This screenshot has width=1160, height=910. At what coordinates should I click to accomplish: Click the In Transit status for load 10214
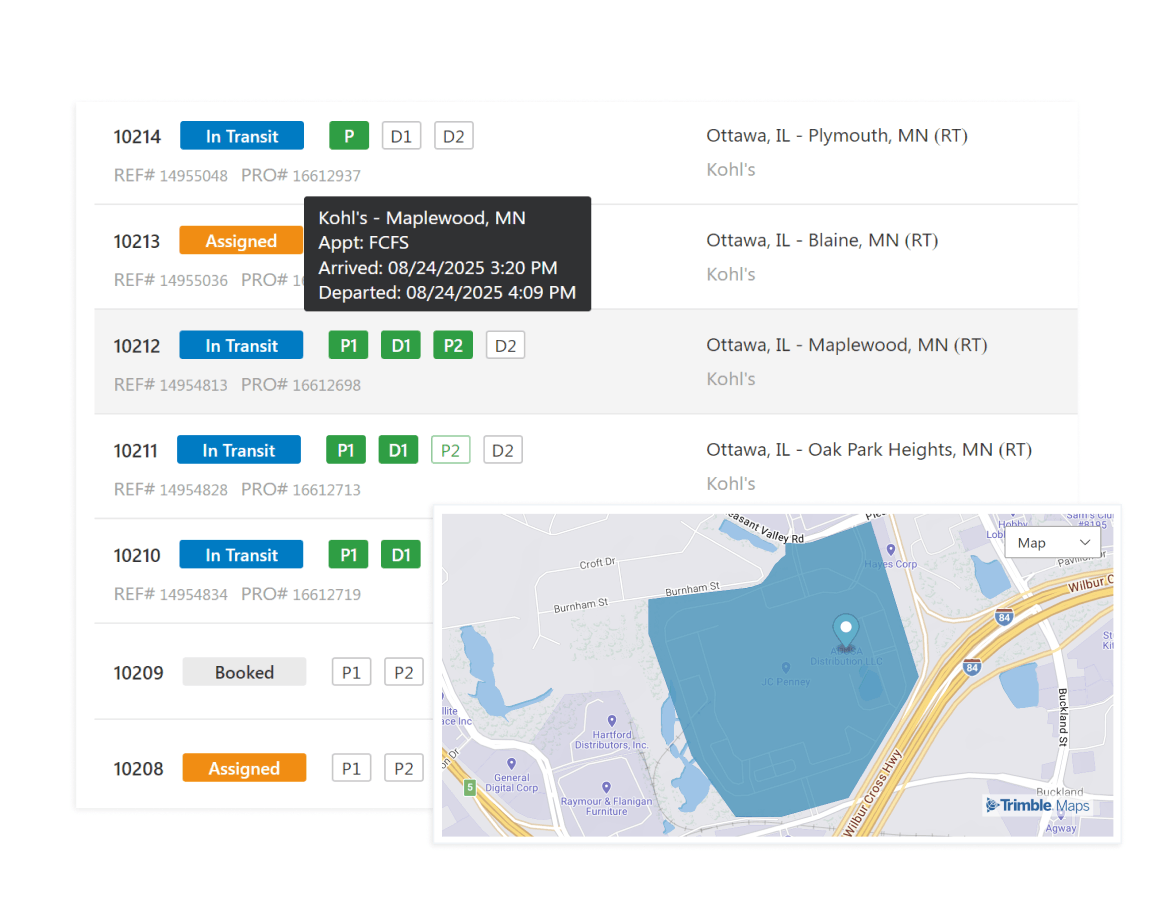point(242,136)
